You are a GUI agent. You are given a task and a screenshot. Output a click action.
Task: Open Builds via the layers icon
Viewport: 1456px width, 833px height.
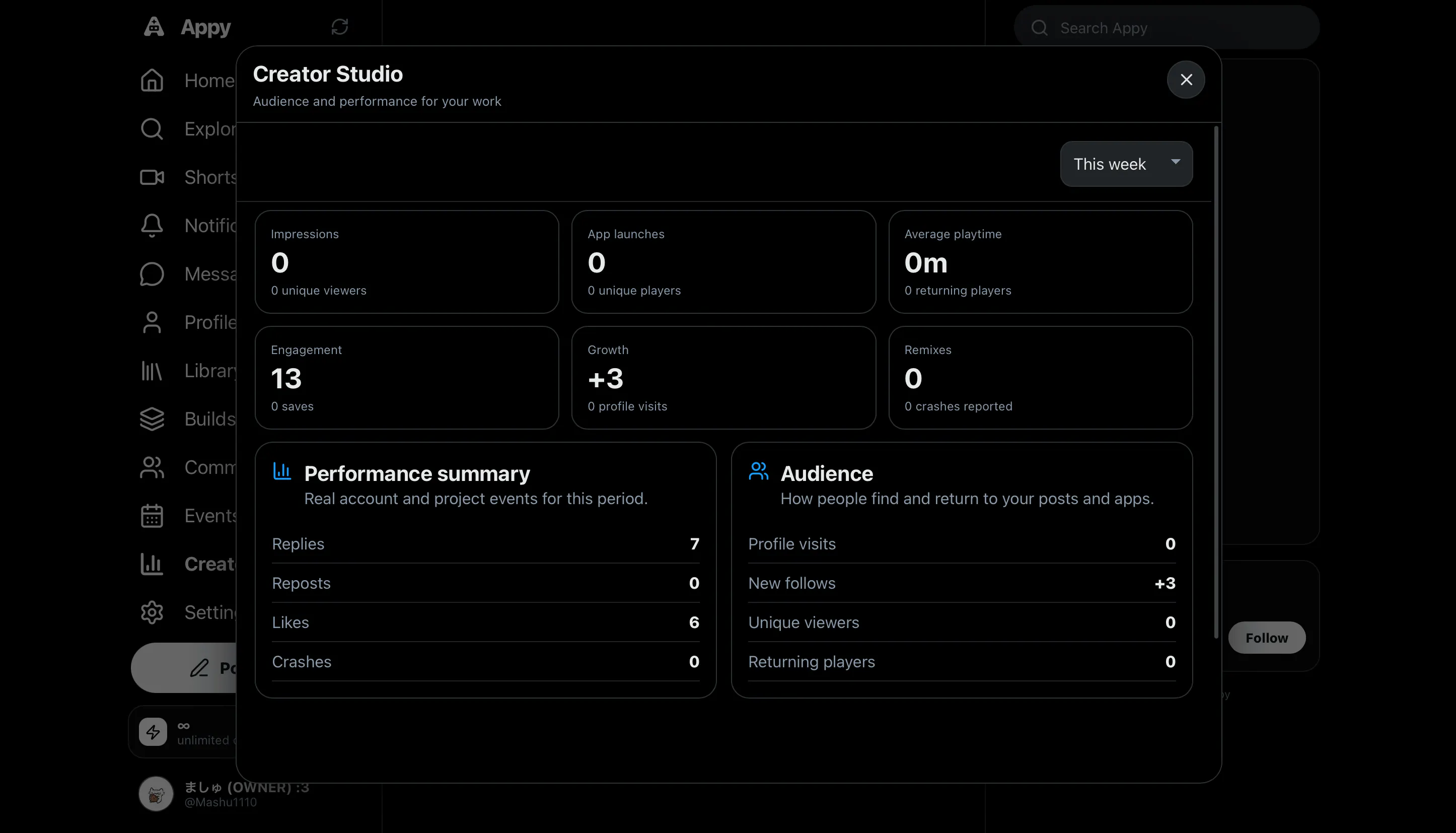[152, 419]
